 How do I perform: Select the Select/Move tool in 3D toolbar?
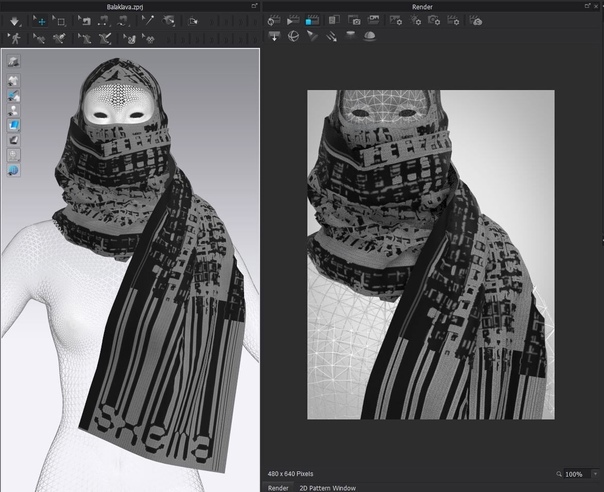tap(41, 20)
